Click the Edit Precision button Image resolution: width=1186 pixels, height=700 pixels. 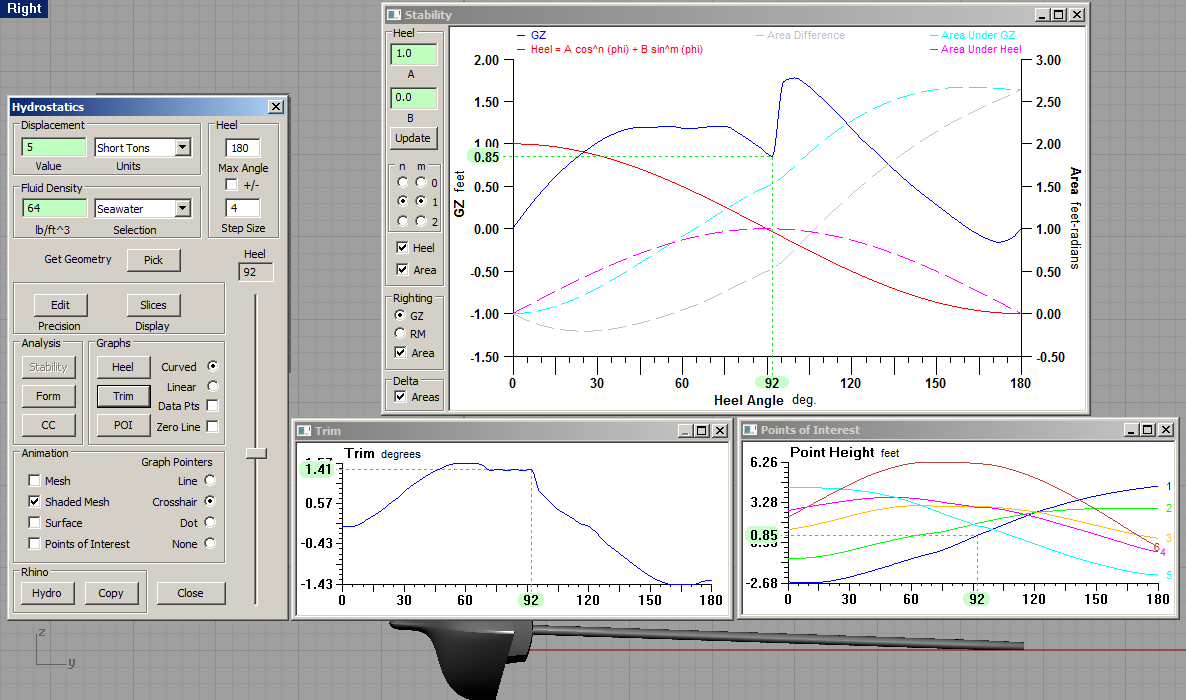(x=61, y=305)
